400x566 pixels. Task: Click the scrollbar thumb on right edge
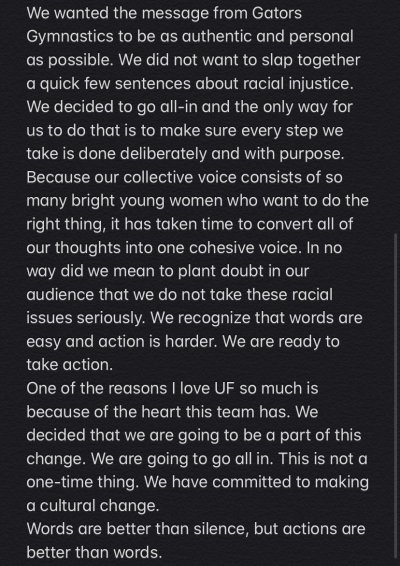pyautogui.click(x=396, y=395)
